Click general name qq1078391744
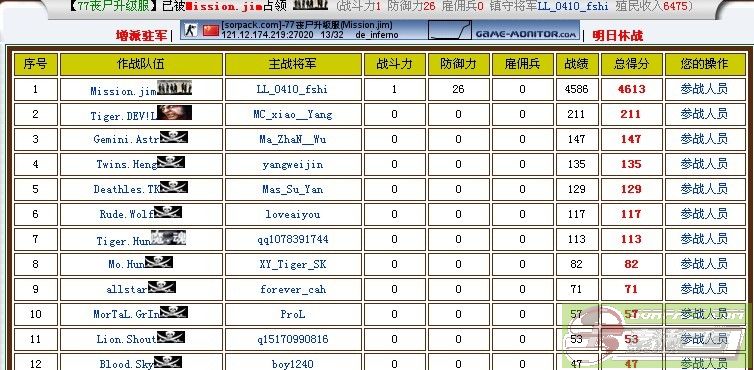The height and width of the screenshot is (370, 754). [x=292, y=240]
